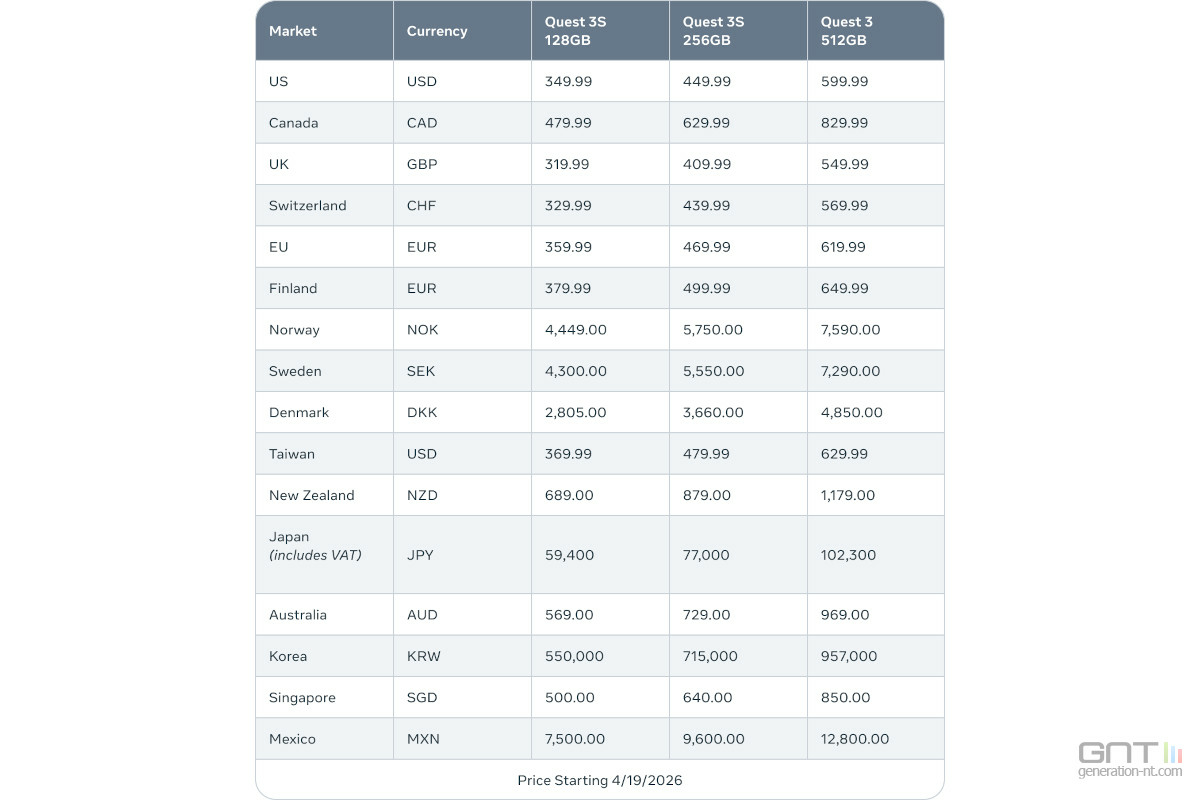Image resolution: width=1200 pixels, height=800 pixels.
Task: Click the Price Starting 4/19/2026 footer text
Action: click(600, 780)
